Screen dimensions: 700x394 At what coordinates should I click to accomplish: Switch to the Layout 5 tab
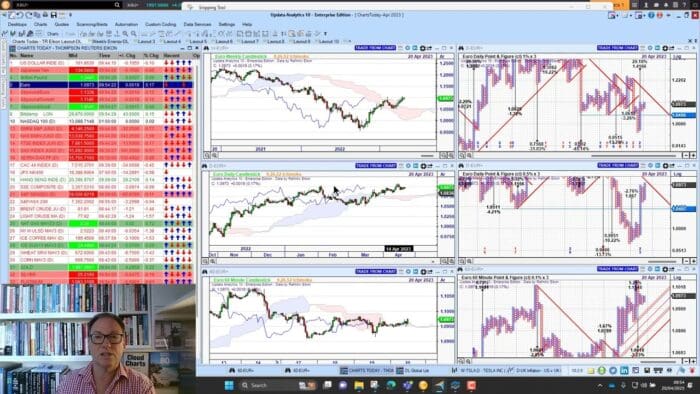tap(197, 41)
